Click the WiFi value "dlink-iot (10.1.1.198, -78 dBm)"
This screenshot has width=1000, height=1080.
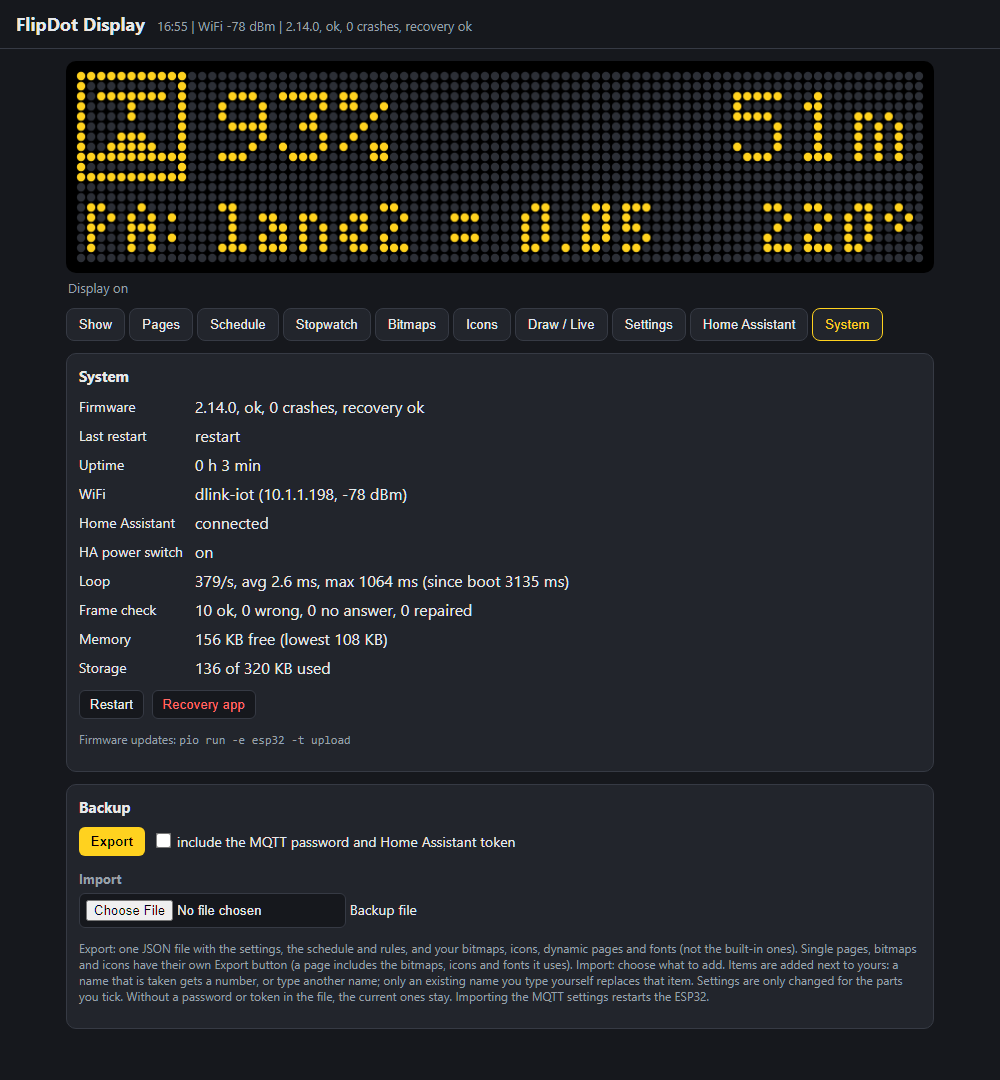point(301,495)
